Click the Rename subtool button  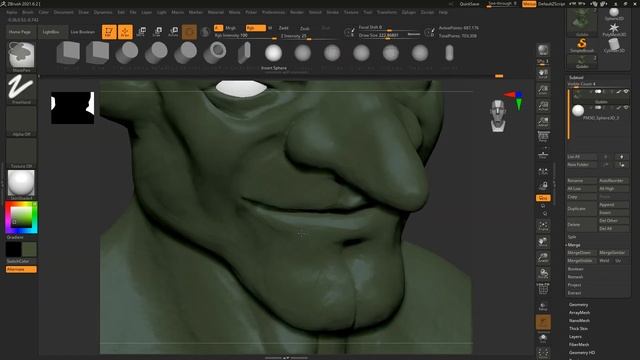581,180
